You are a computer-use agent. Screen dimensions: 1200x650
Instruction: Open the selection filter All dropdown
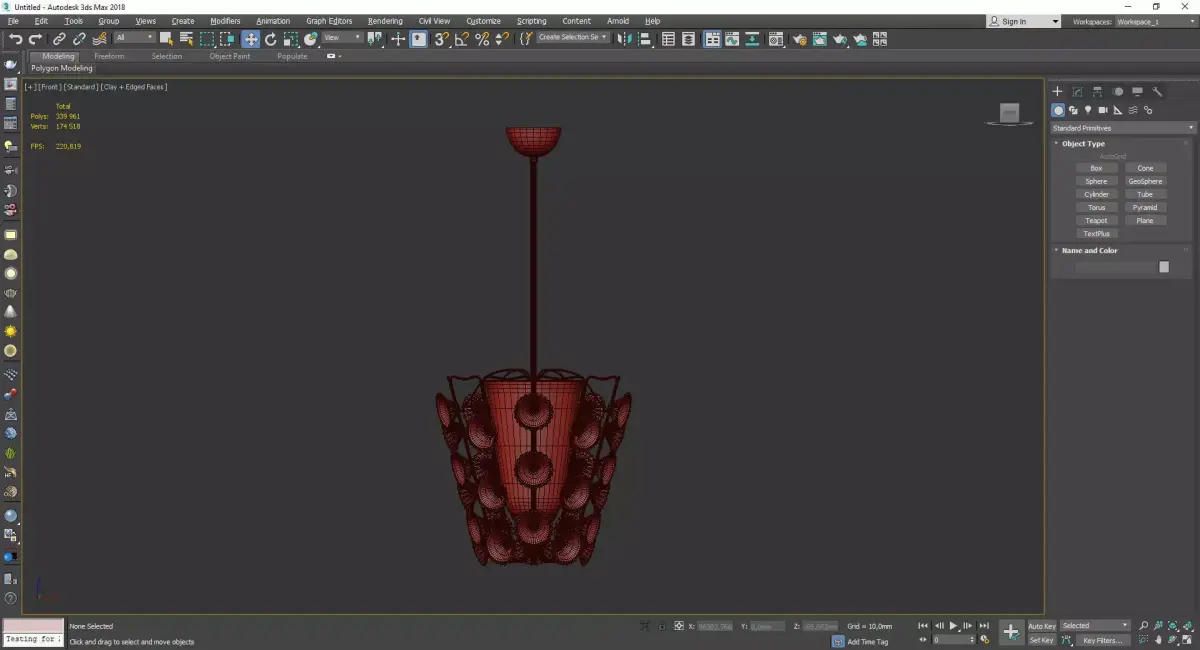134,38
